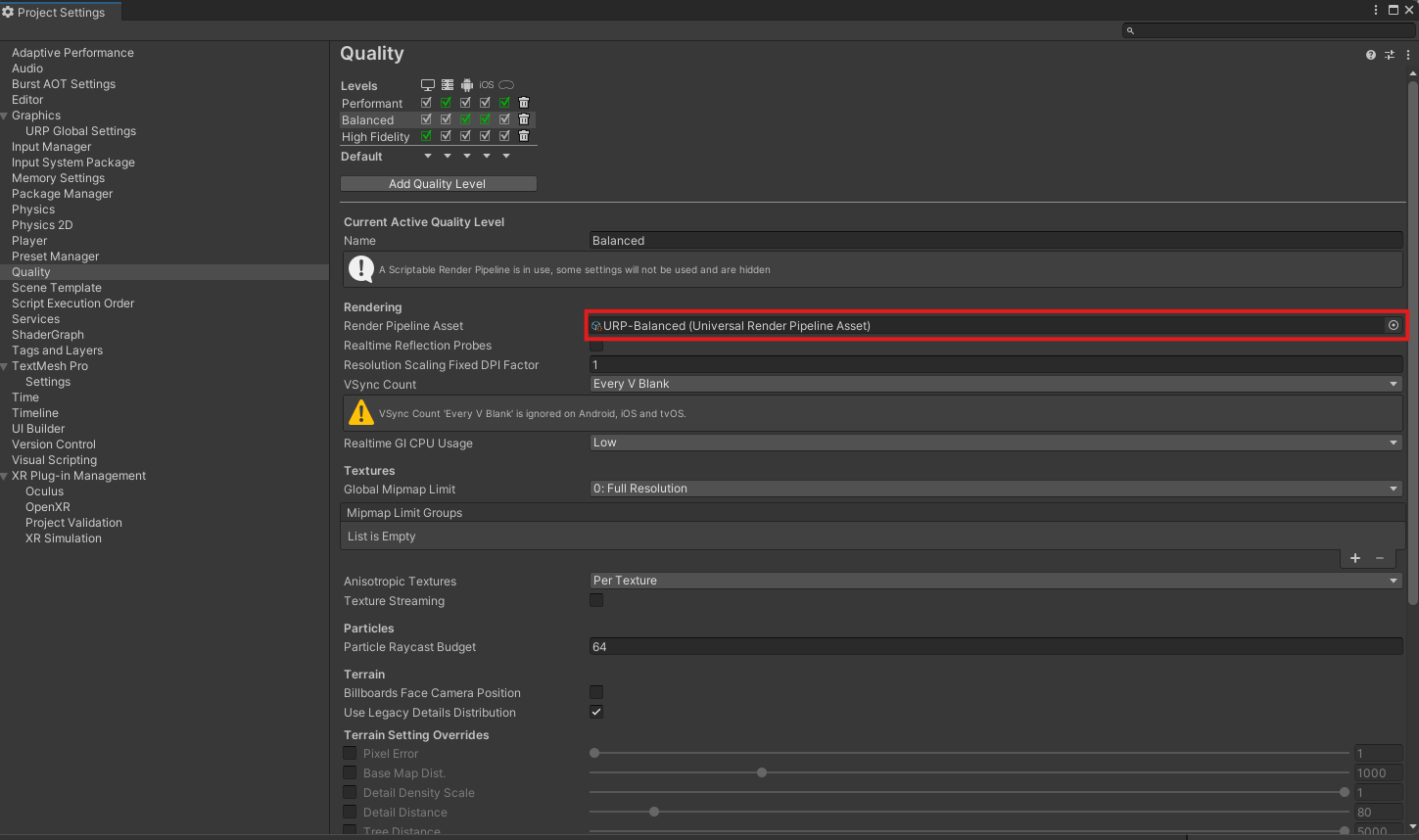Click the object picker for Render Pipeline Asset

(1393, 325)
